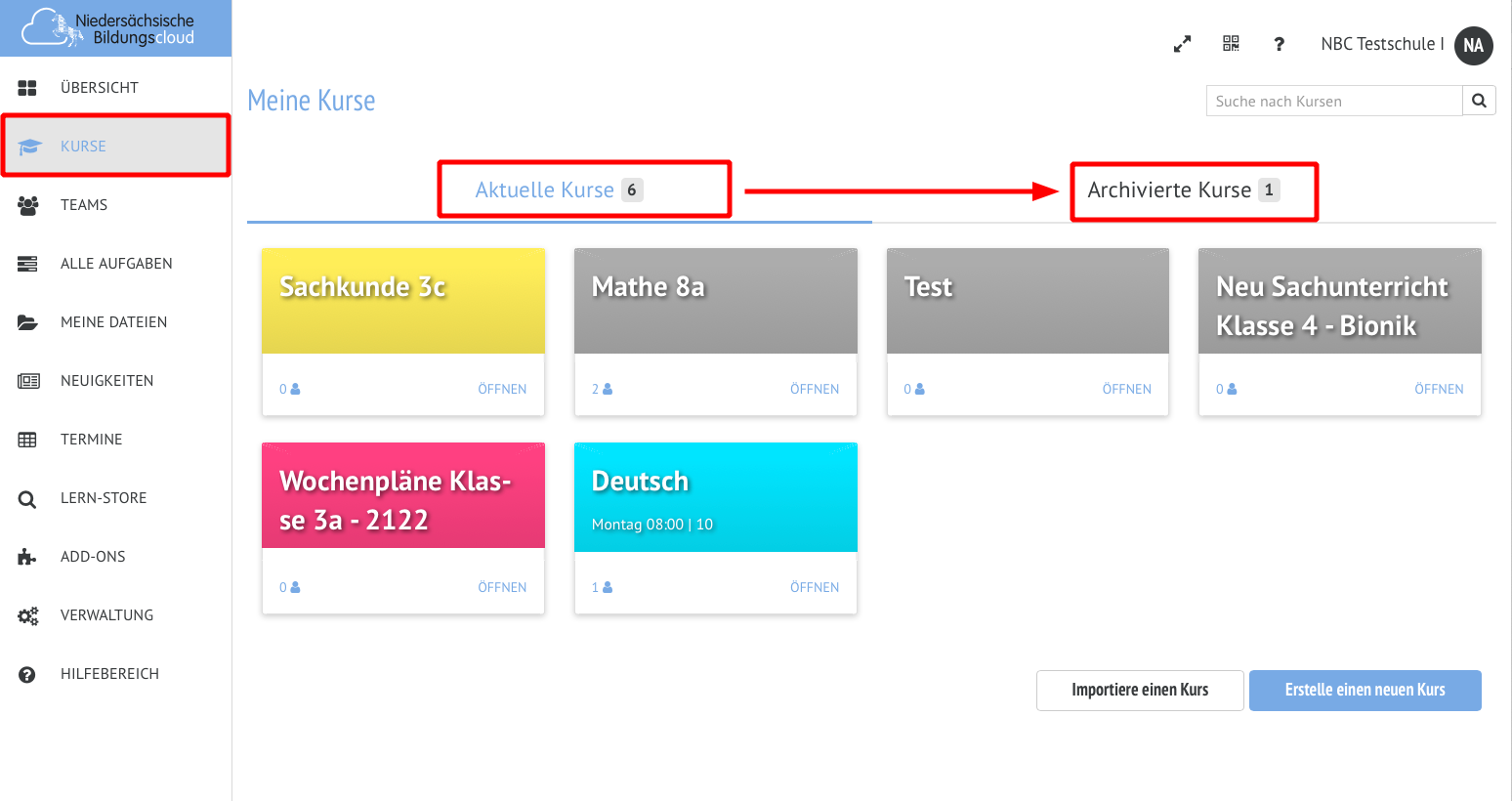This screenshot has width=1512, height=801.
Task: Click Erstelle einen neuen Kurs button
Action: coord(1365,690)
